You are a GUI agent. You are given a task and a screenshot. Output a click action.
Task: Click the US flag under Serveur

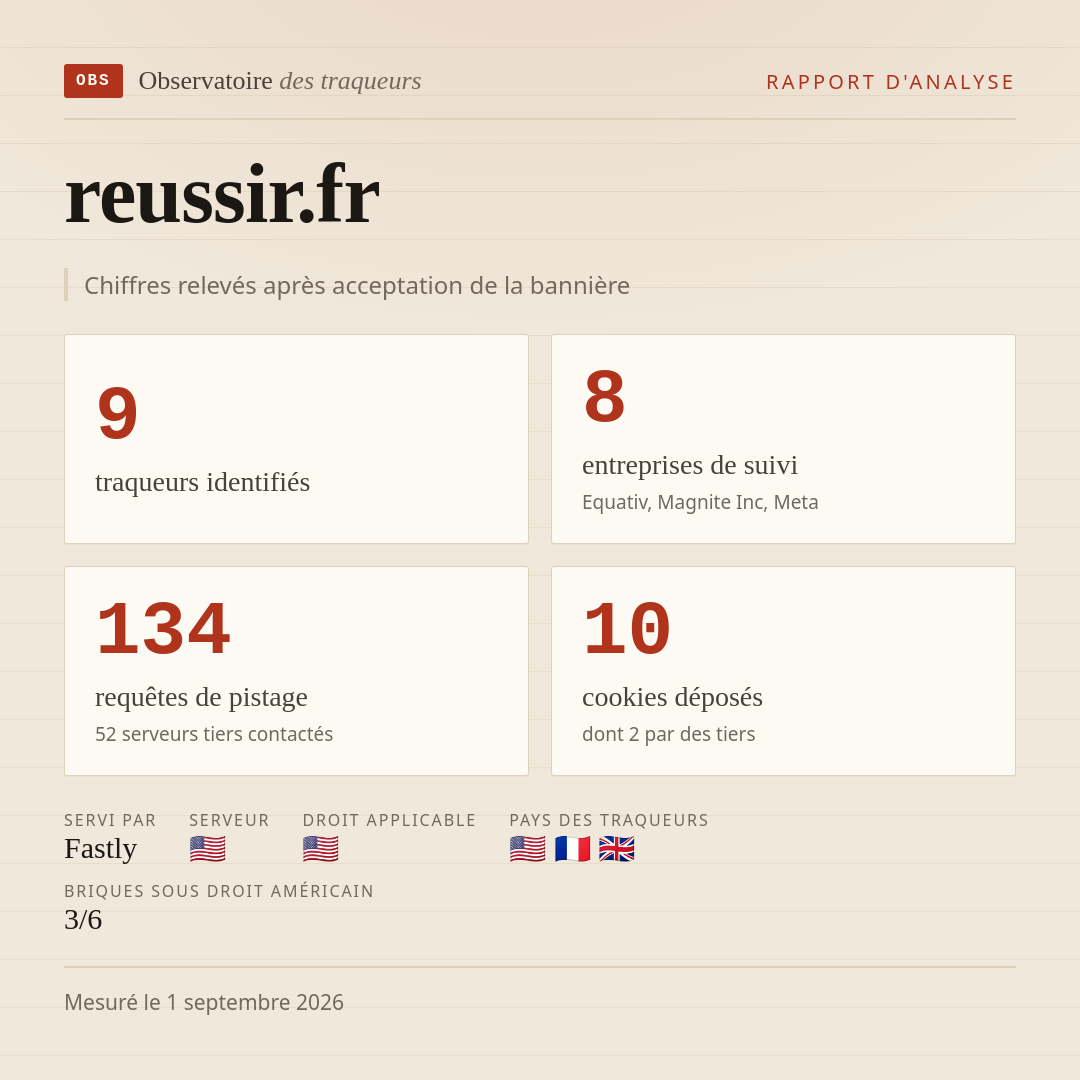[x=207, y=849]
